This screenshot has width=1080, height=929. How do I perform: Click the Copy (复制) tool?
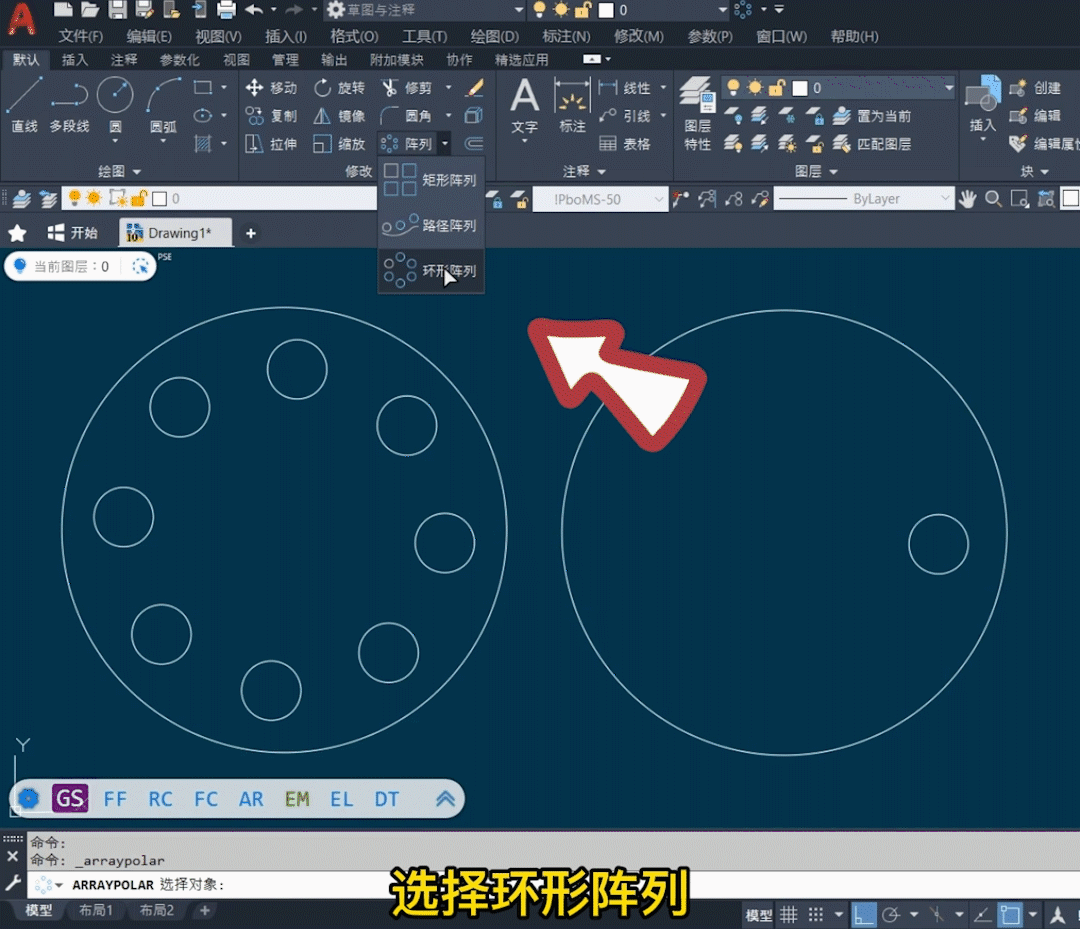[x=271, y=116]
